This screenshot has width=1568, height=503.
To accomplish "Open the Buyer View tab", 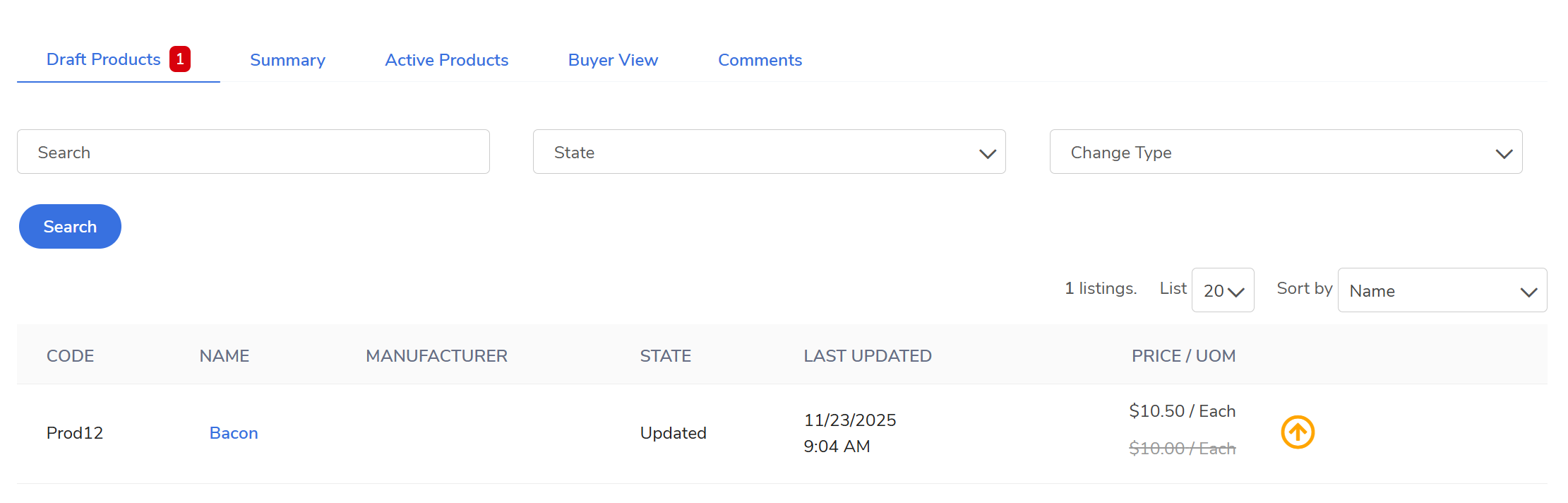I will [613, 61].
